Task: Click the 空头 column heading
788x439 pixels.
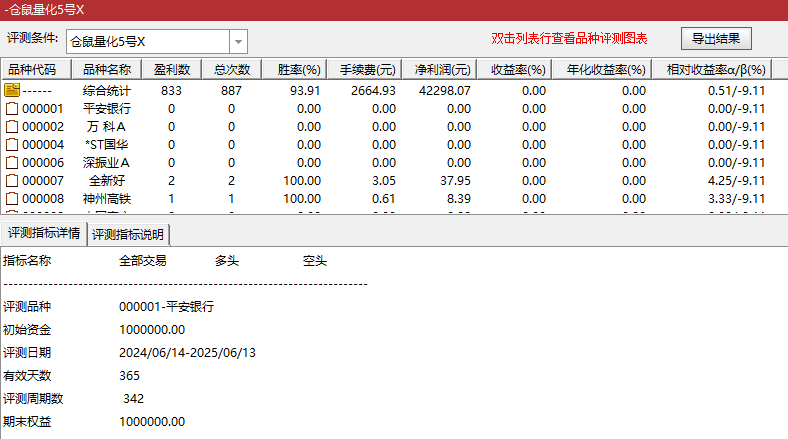Action: [x=315, y=261]
